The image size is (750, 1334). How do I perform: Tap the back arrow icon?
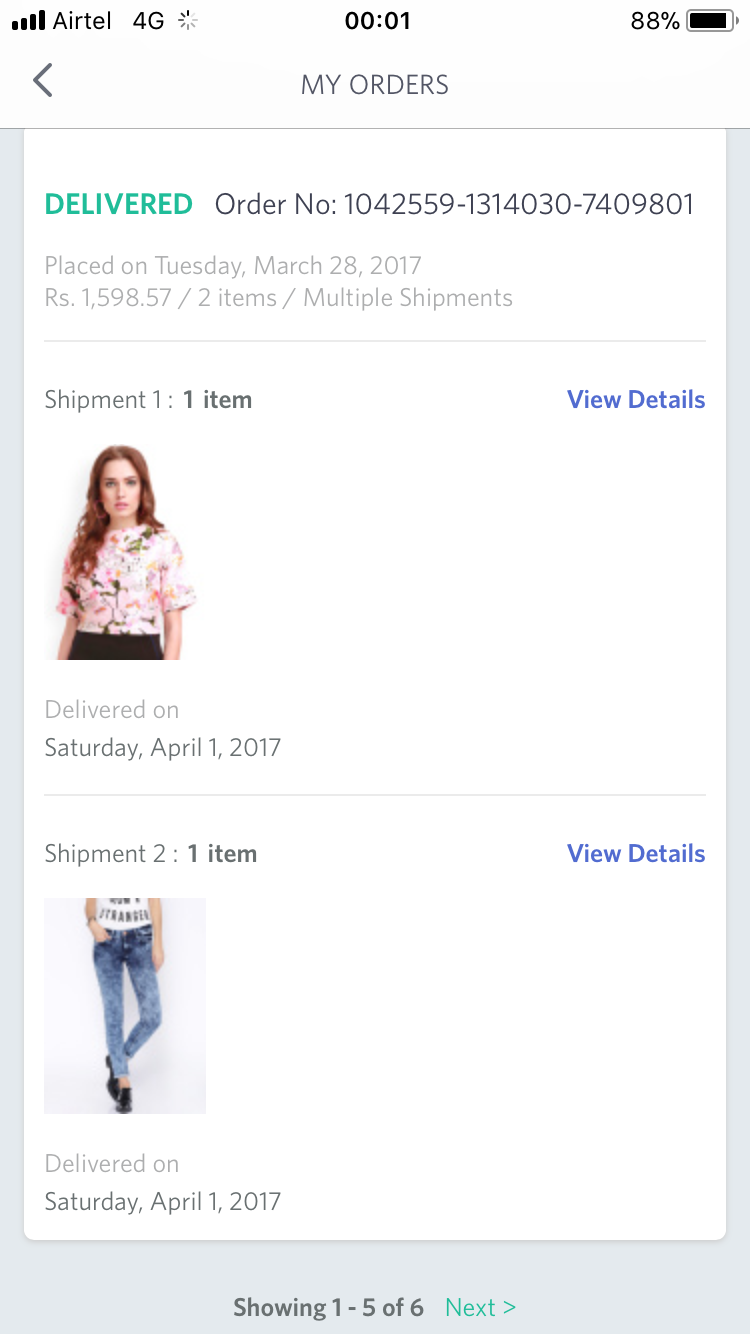point(42,81)
